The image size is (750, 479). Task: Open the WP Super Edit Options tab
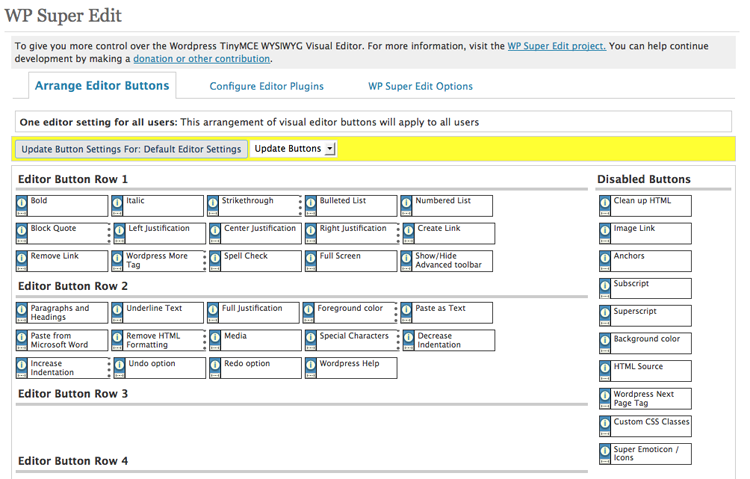click(x=420, y=86)
